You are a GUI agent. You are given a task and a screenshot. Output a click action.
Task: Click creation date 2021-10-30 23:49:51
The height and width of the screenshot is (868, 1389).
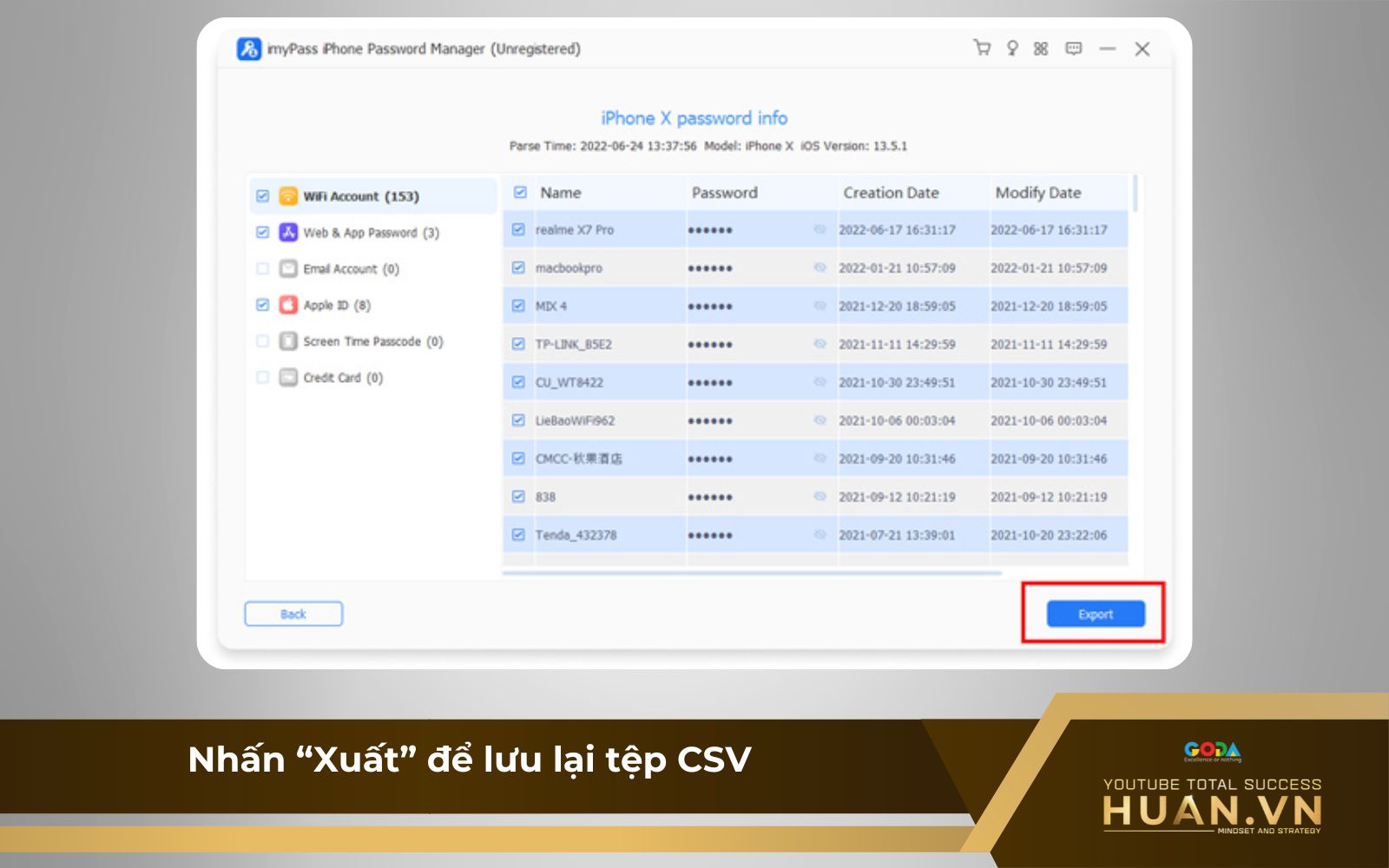(x=897, y=383)
